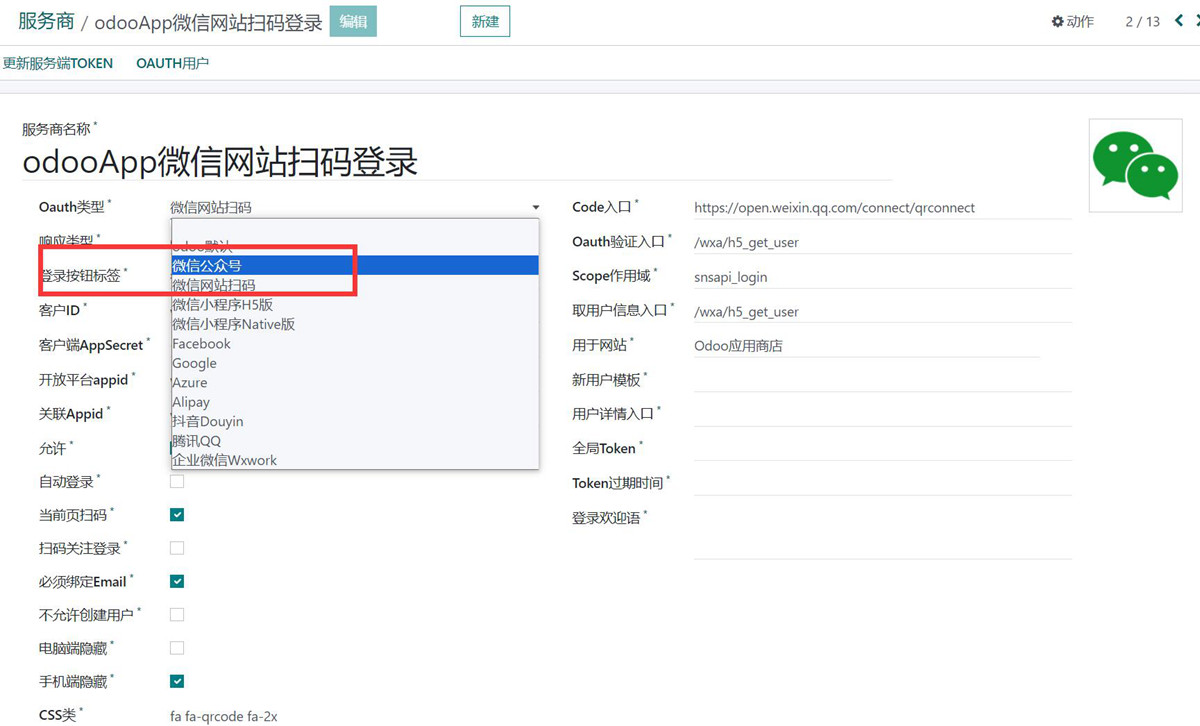Click the WeChat logo image
The width and height of the screenshot is (1200, 726).
(1136, 166)
